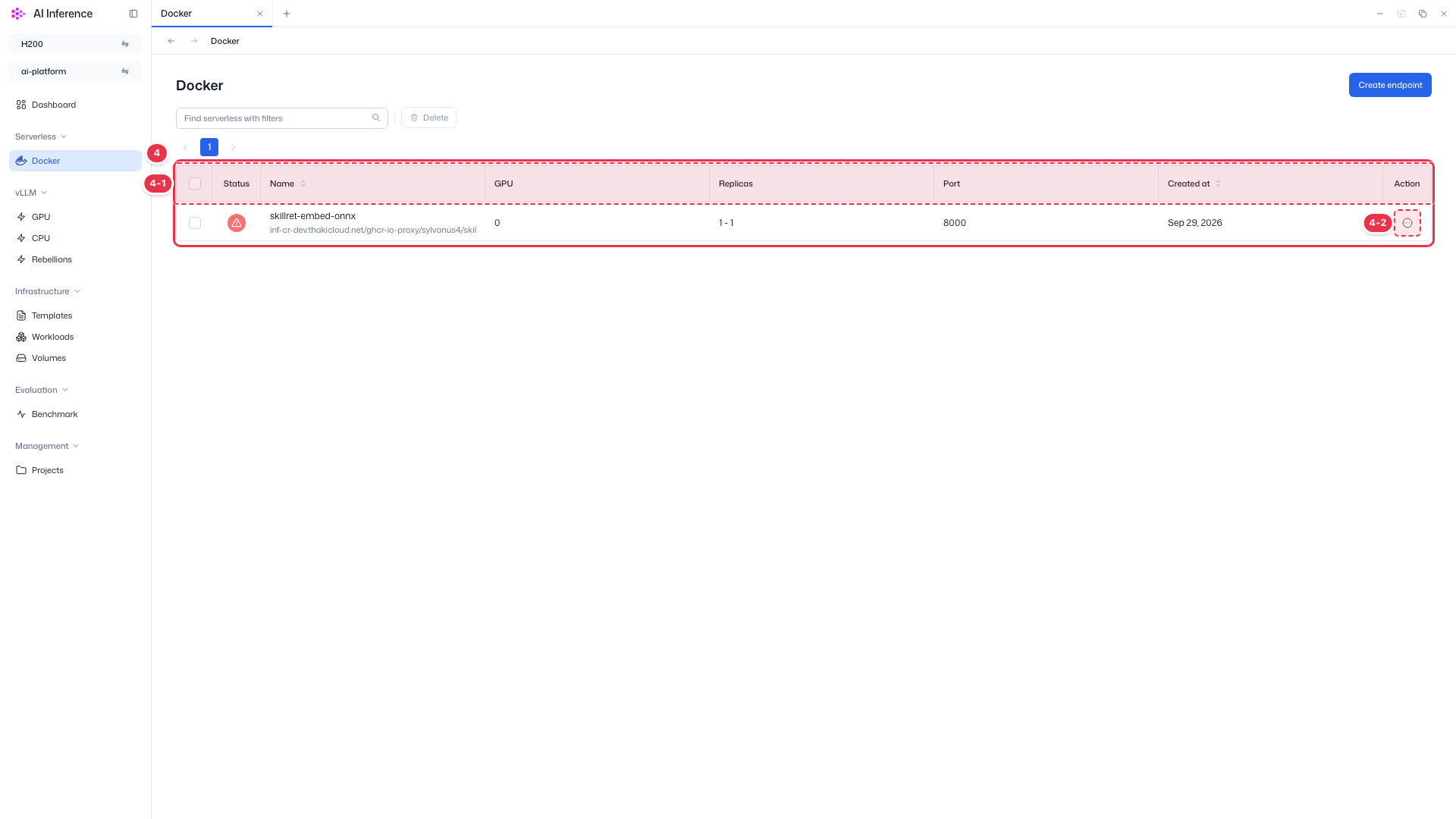The width and height of the screenshot is (1456, 819).
Task: Go back with left arrow icon
Action: (x=171, y=41)
